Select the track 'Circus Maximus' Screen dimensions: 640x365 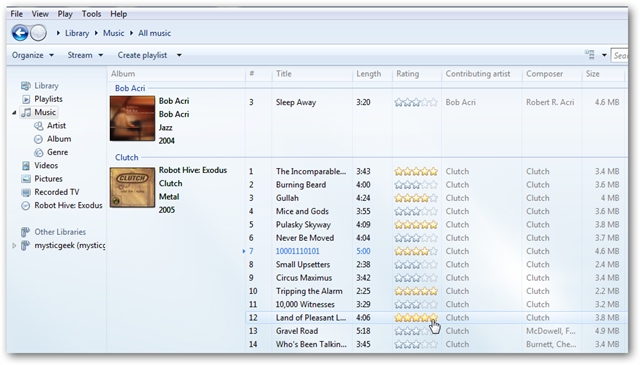point(304,278)
